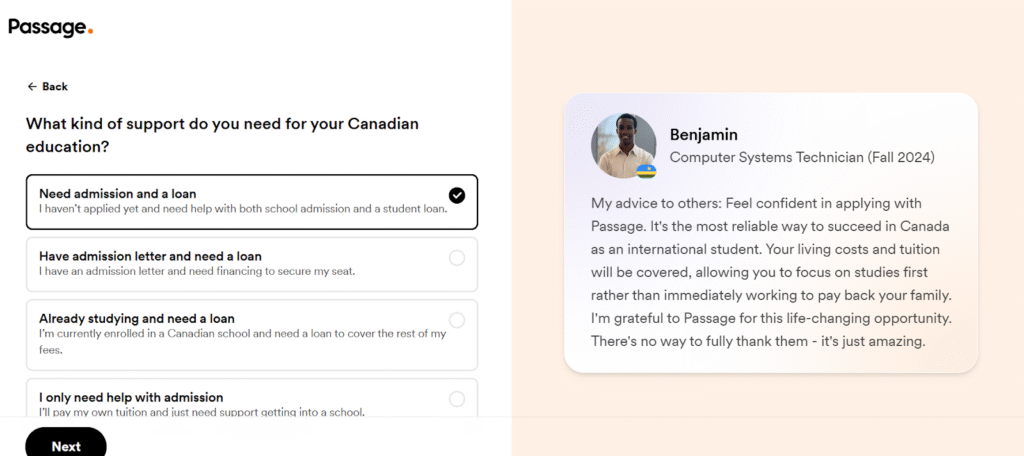Click the 'I only need help with admission' heading

point(131,397)
